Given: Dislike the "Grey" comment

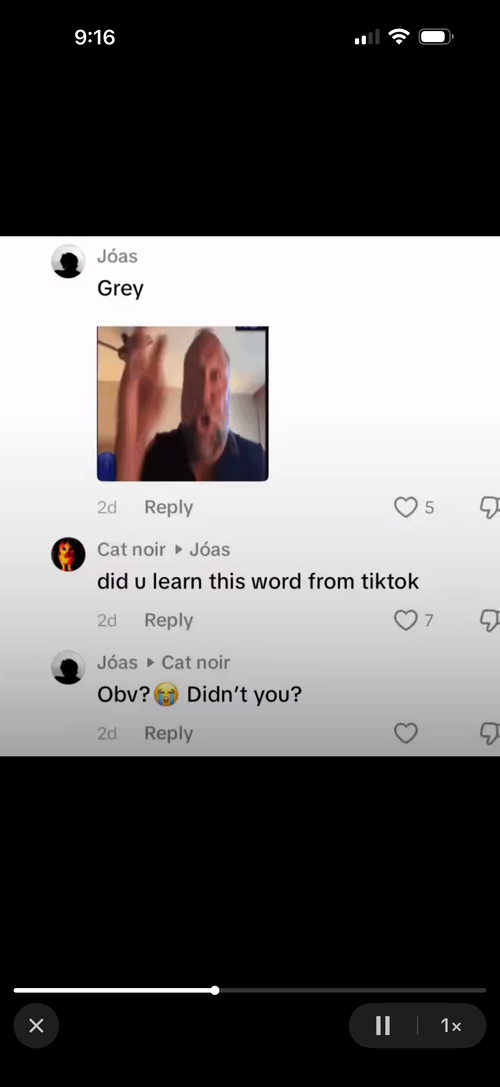Looking at the screenshot, I should point(490,507).
